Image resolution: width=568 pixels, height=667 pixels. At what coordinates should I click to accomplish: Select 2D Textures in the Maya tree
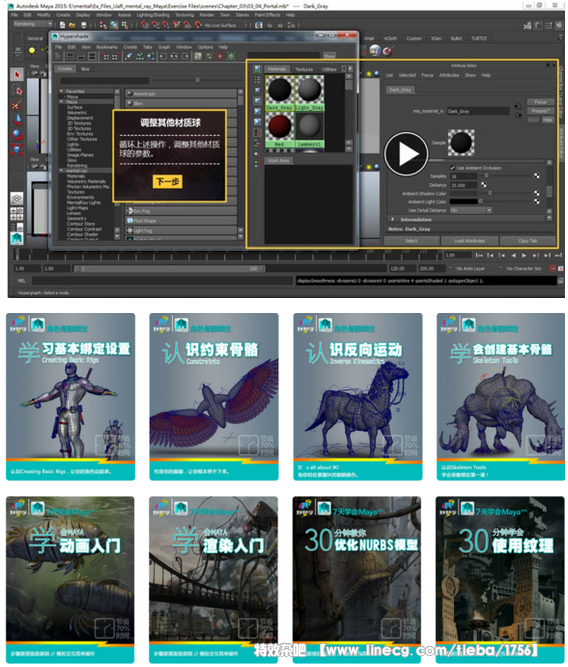tap(79, 123)
